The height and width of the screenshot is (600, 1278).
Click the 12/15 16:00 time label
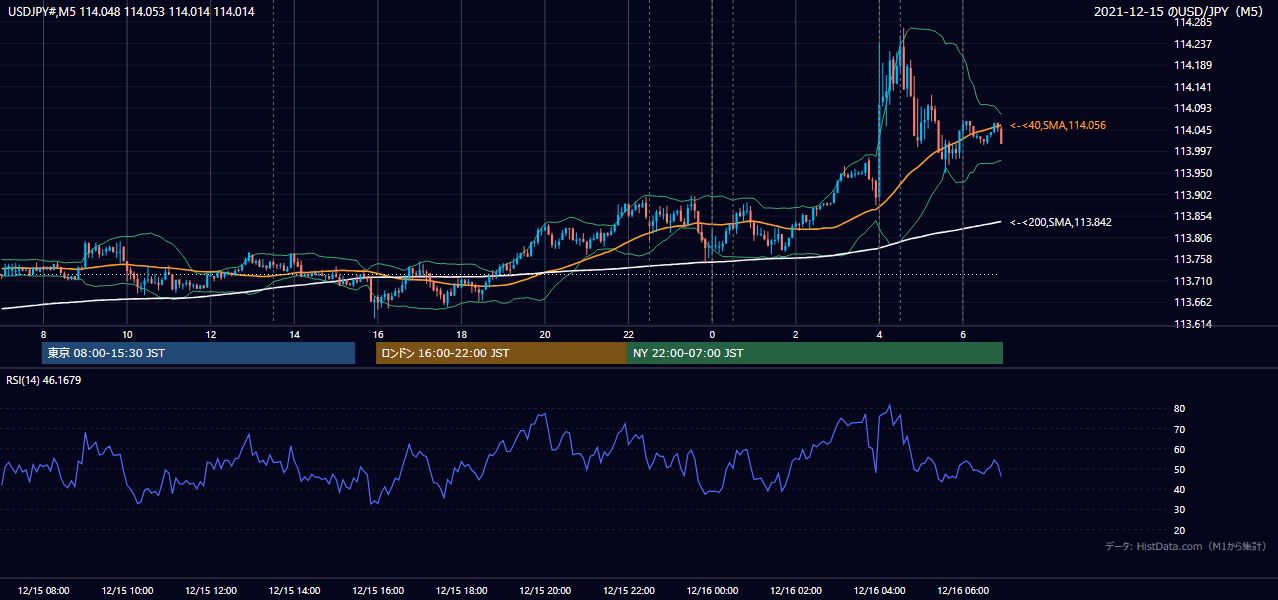(x=378, y=591)
